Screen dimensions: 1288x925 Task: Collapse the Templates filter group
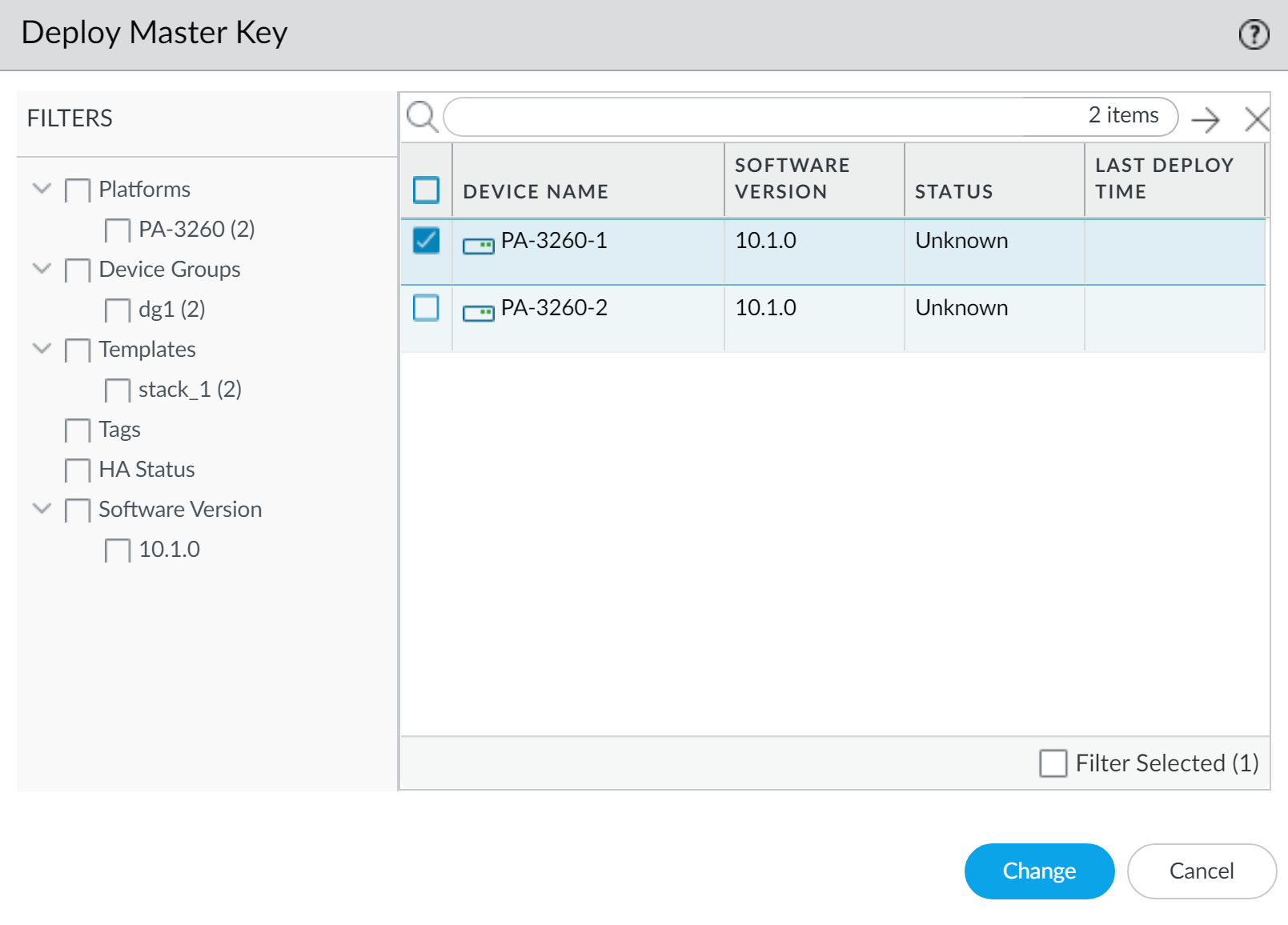click(x=42, y=349)
